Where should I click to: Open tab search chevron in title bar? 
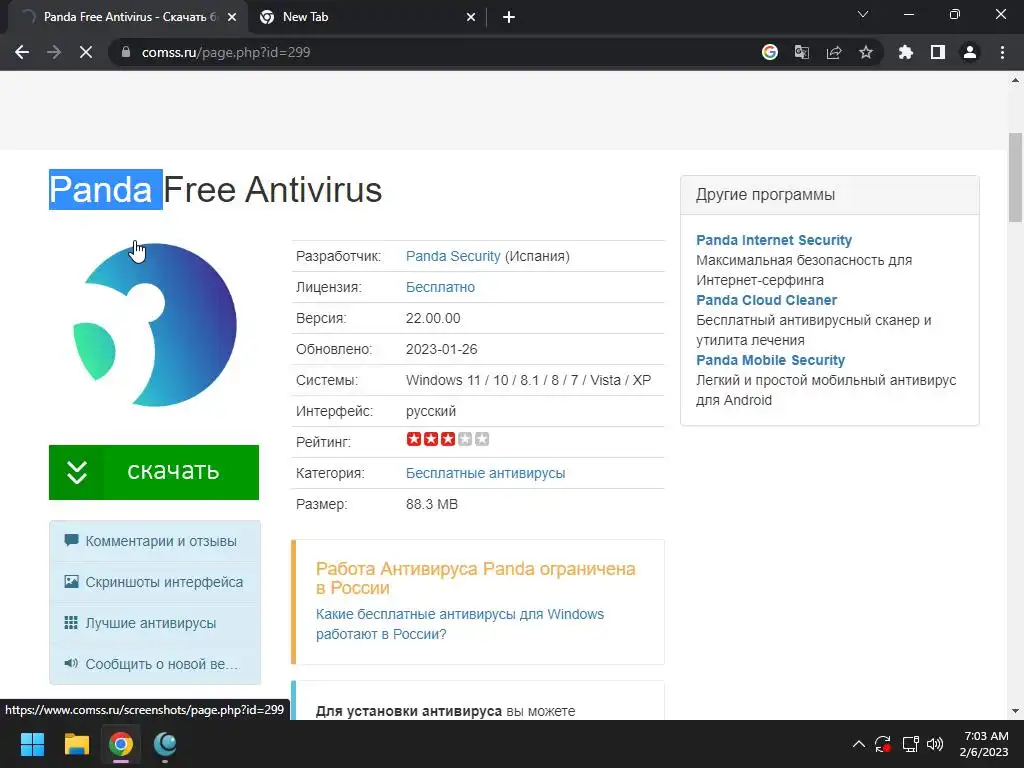863,14
